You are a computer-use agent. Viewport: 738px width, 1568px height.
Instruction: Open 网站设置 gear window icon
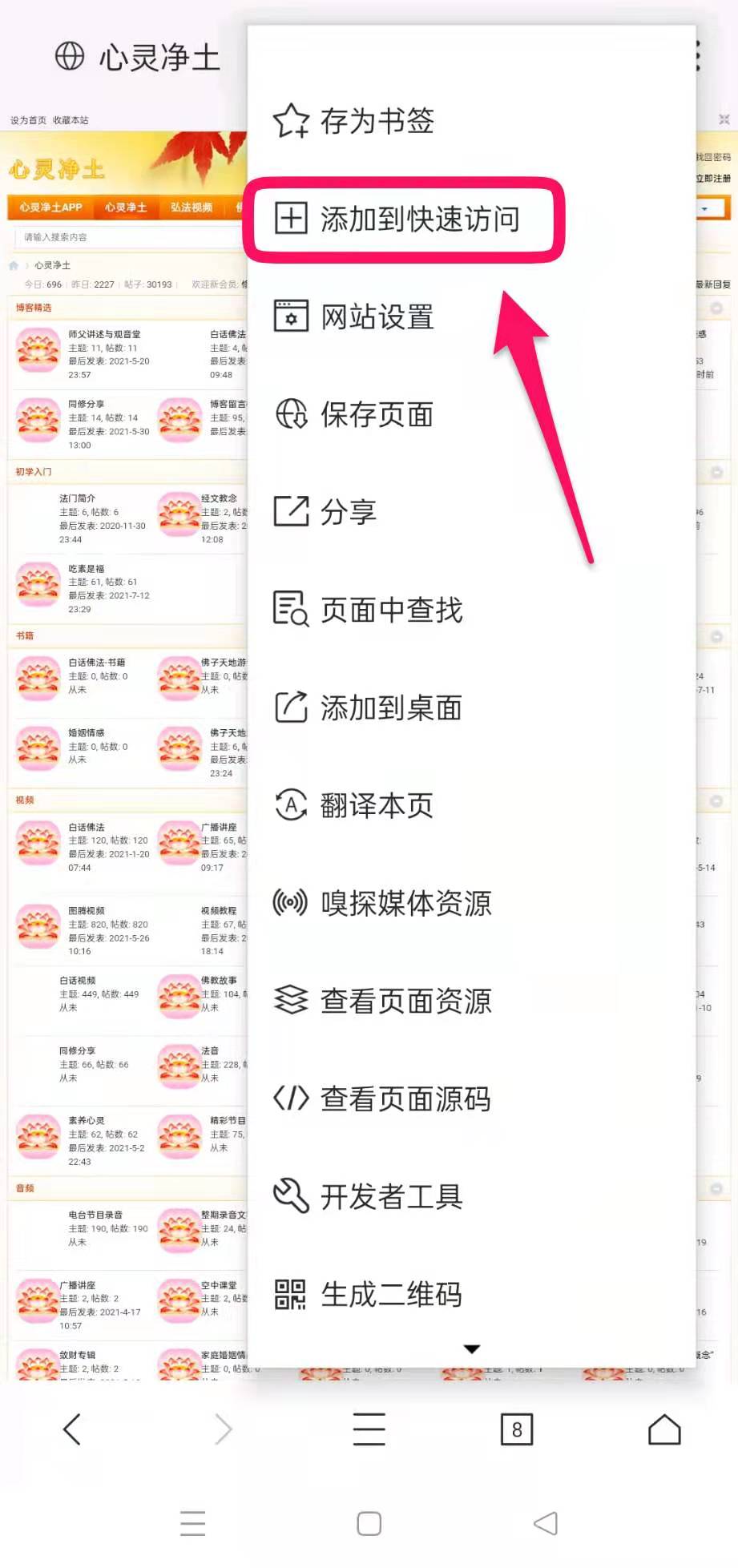[x=291, y=316]
